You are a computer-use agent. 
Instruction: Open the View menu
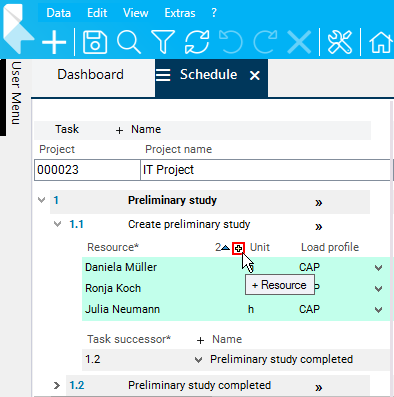coord(136,13)
